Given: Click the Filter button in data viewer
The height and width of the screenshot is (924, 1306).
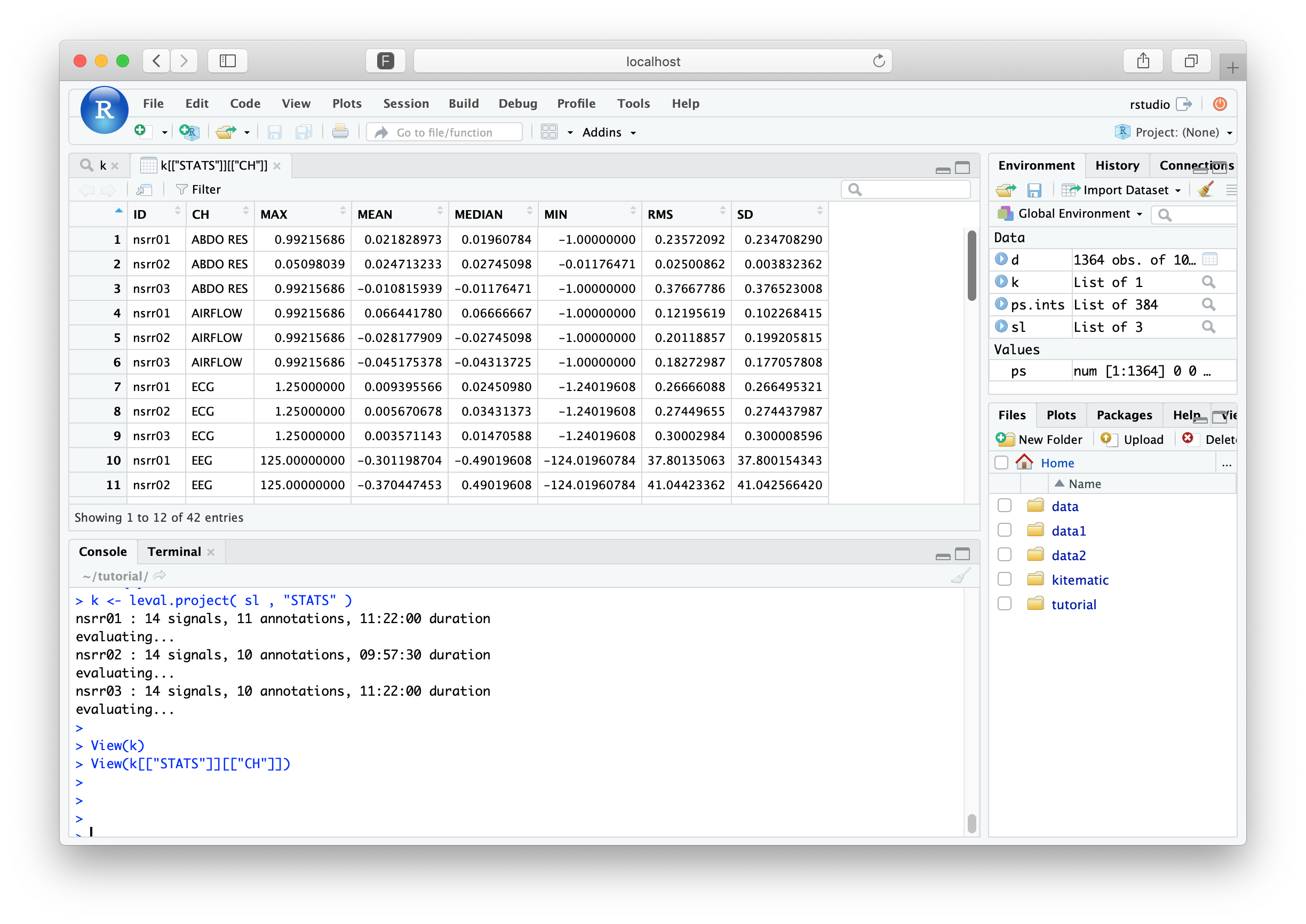Looking at the screenshot, I should point(198,189).
